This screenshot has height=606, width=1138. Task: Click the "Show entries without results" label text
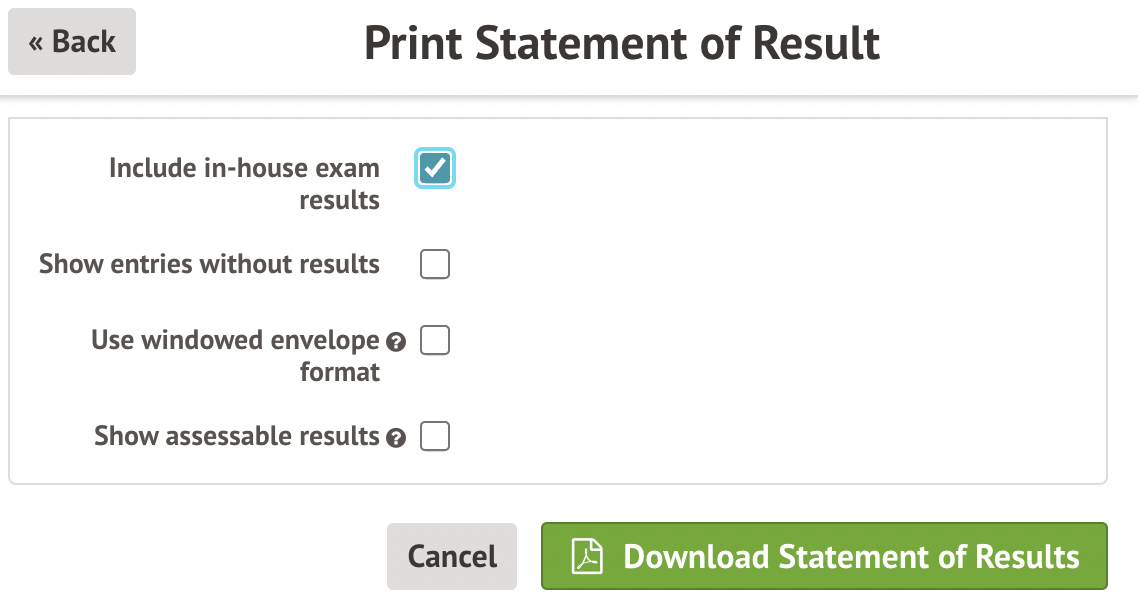pos(209,265)
